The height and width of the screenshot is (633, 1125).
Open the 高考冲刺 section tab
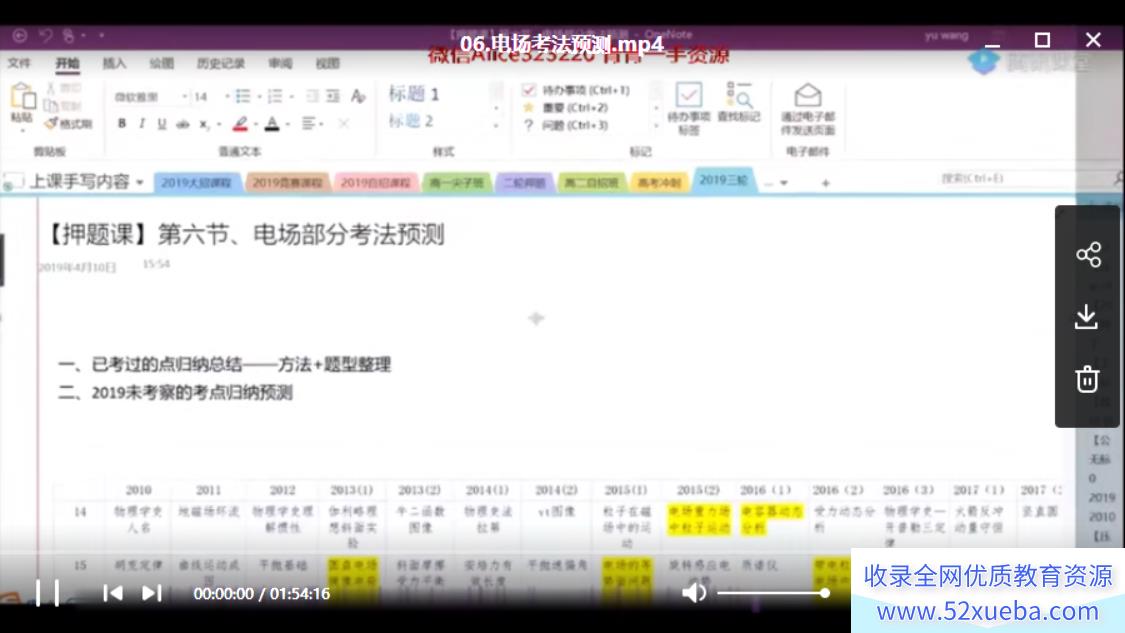[659, 182]
